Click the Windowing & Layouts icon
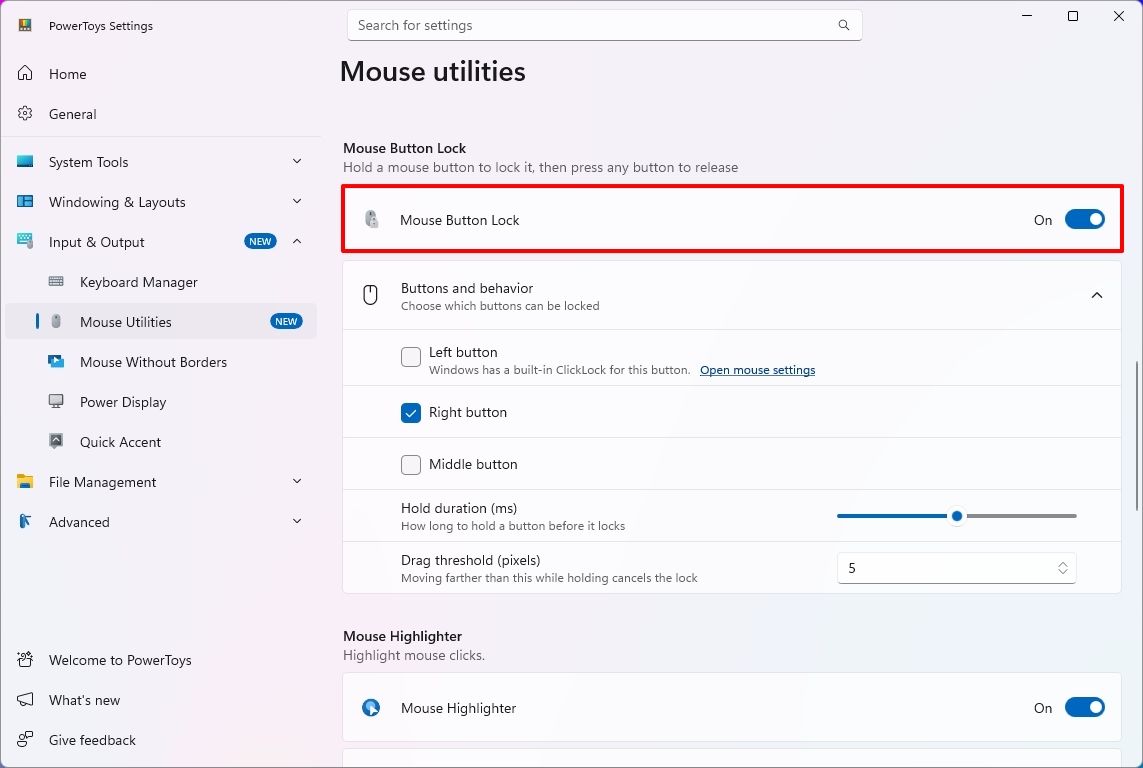1143x768 pixels. click(25, 201)
